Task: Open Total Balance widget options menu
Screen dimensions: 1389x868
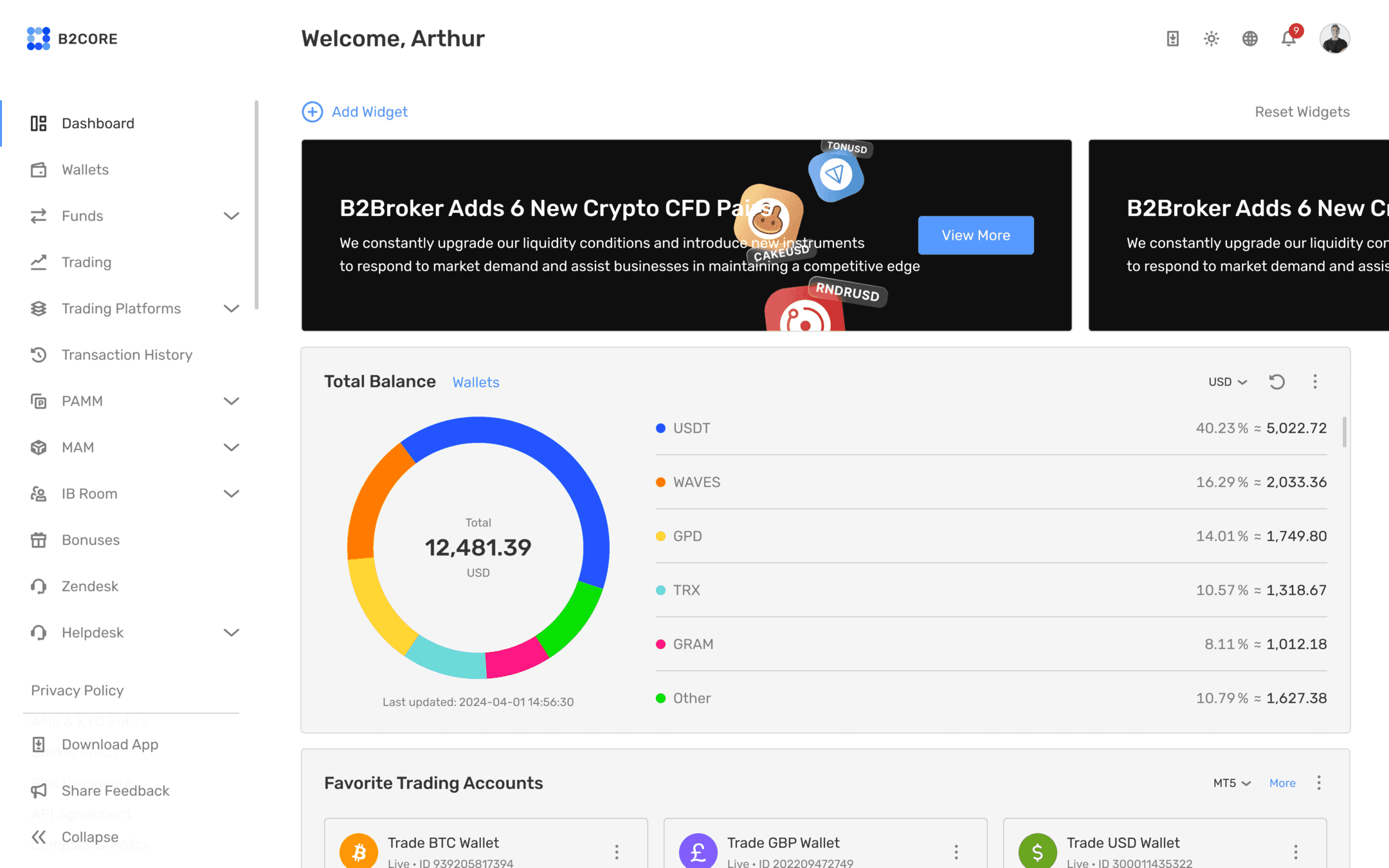Action: click(1315, 382)
